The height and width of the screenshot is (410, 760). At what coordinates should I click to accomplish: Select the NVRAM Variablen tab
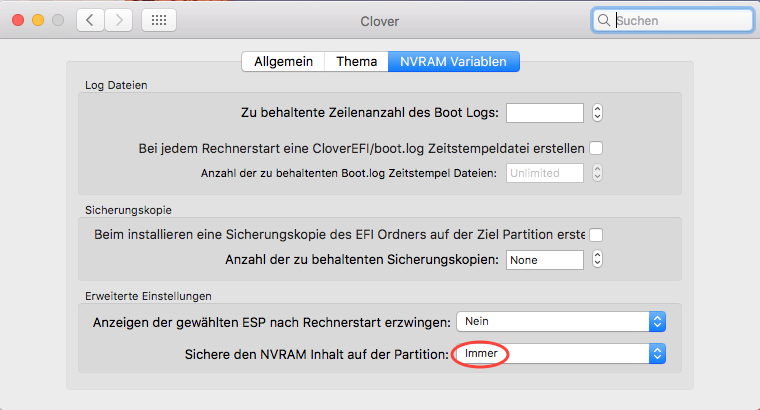coord(453,61)
